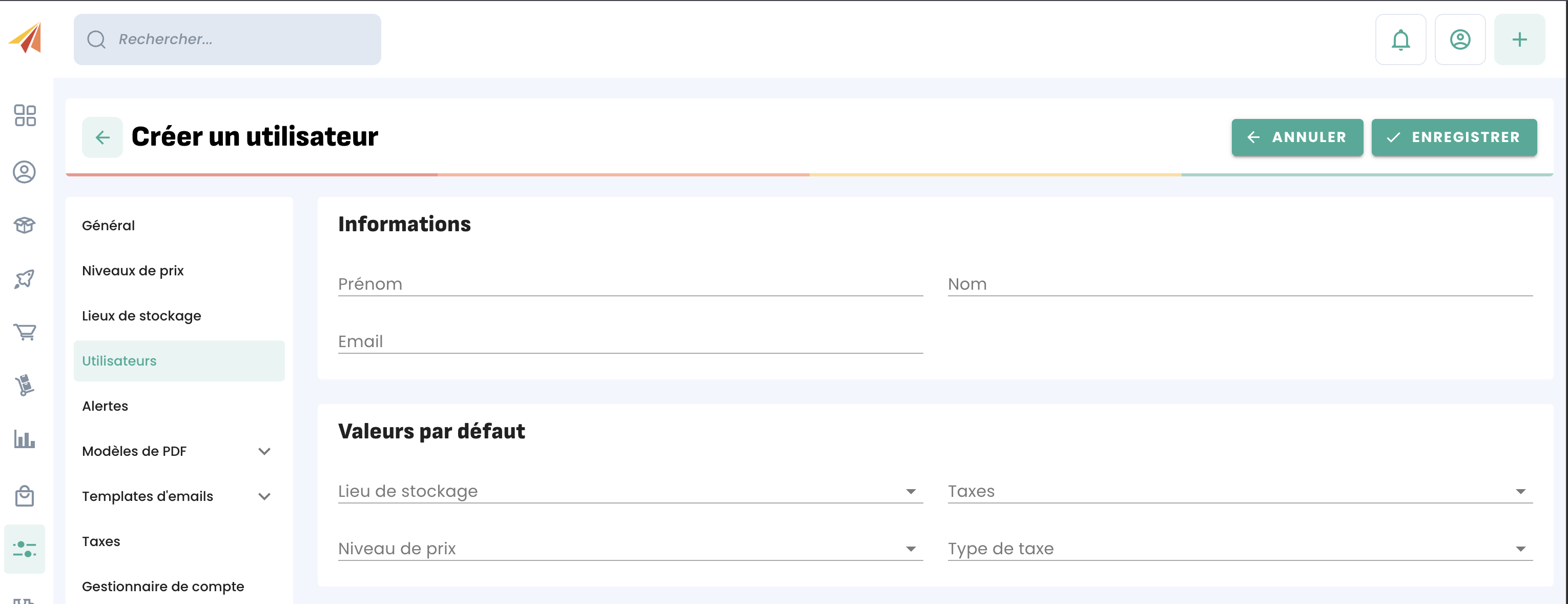Click the plus icon to add new
This screenshot has height=604, width=1568.
(x=1519, y=40)
